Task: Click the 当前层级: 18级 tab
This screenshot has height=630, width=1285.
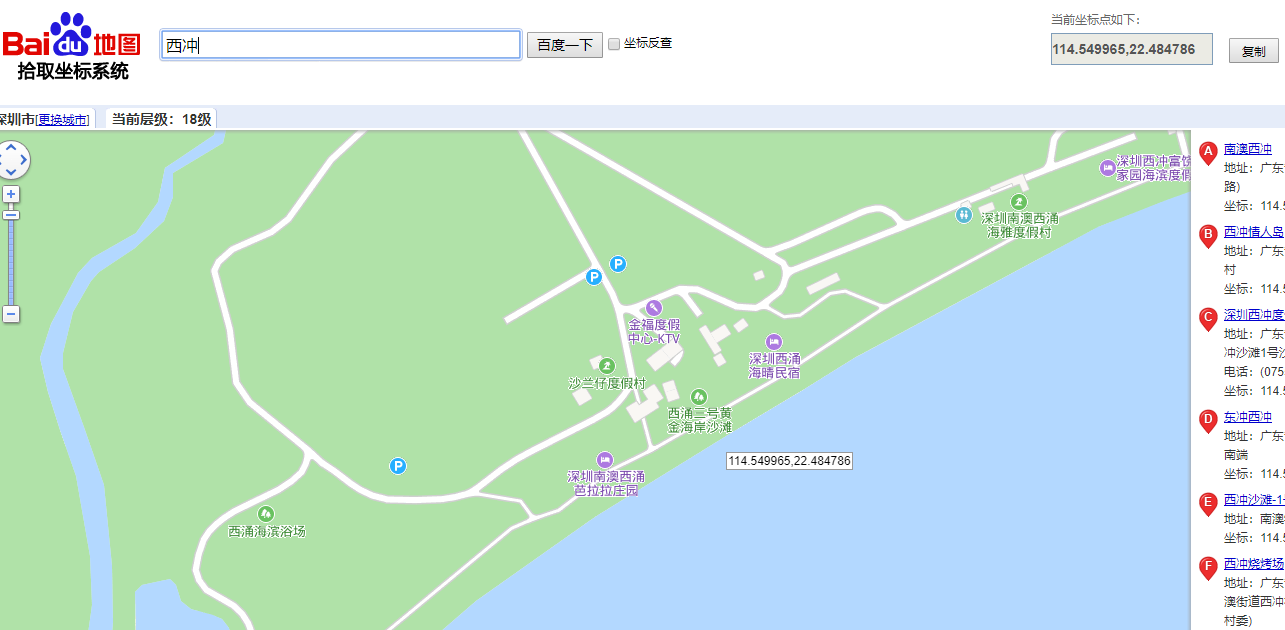Action: tap(161, 119)
